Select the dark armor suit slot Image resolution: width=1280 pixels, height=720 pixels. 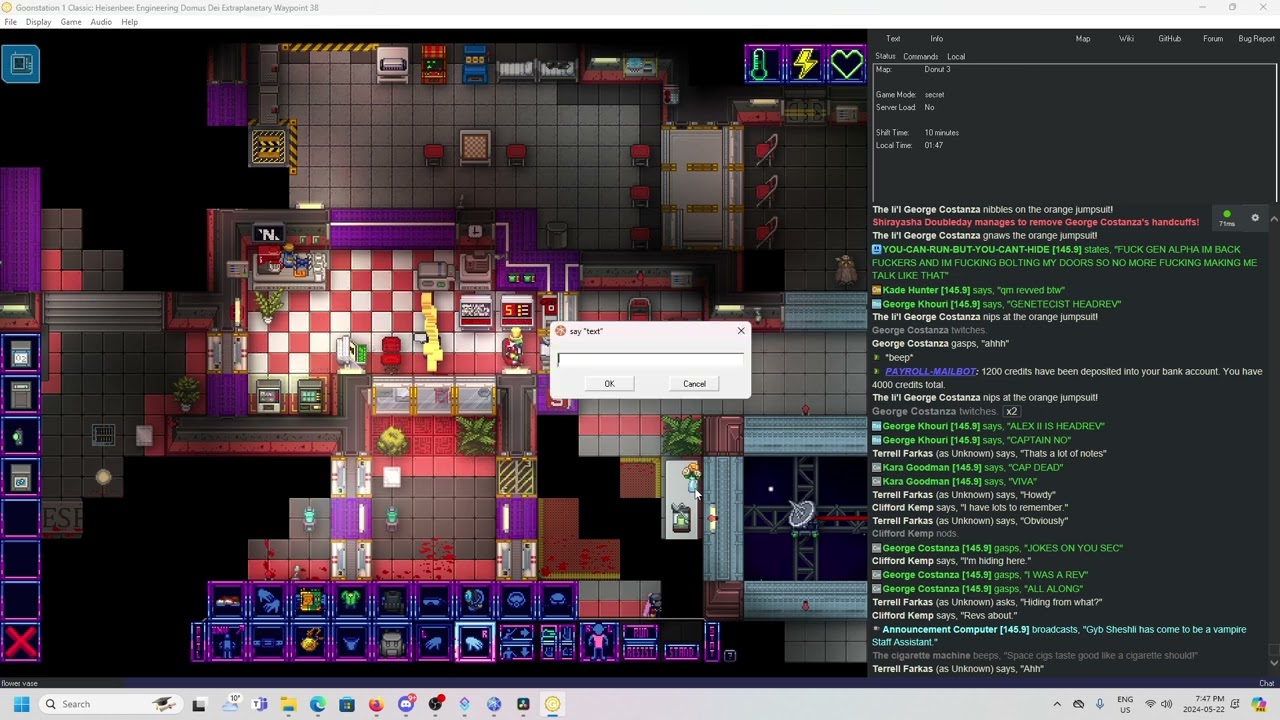tap(392, 601)
